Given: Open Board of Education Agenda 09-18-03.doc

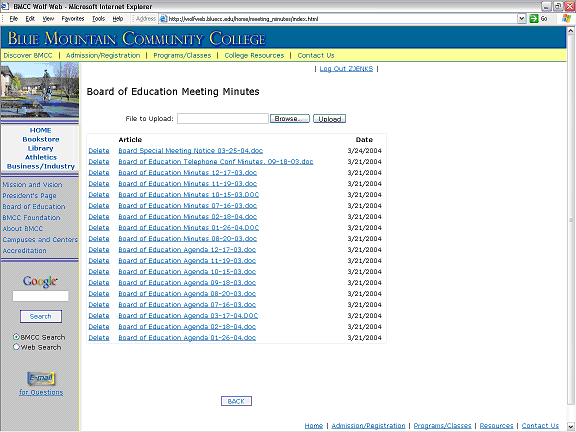Looking at the screenshot, I should pyautogui.click(x=187, y=283).
